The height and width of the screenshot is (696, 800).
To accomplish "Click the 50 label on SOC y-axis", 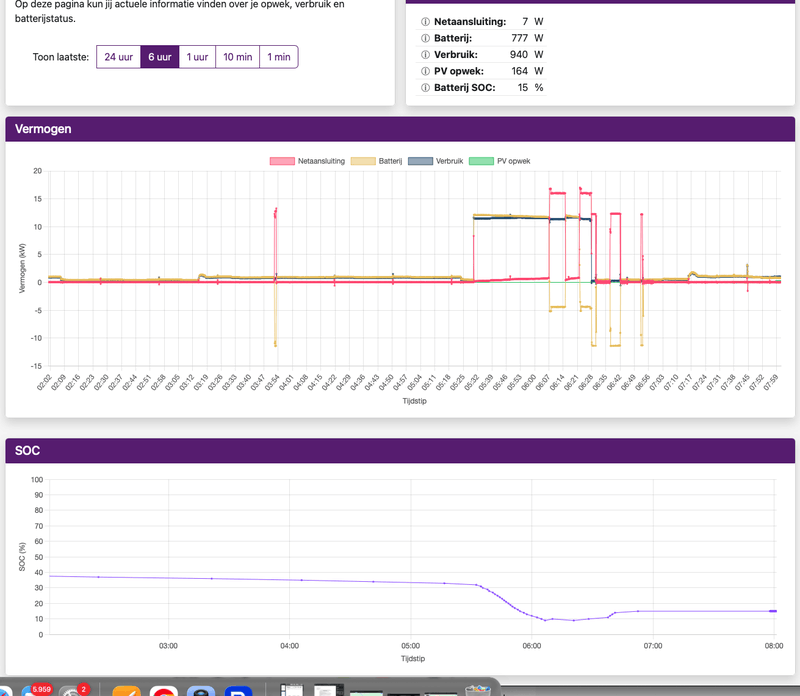I will 39,557.
